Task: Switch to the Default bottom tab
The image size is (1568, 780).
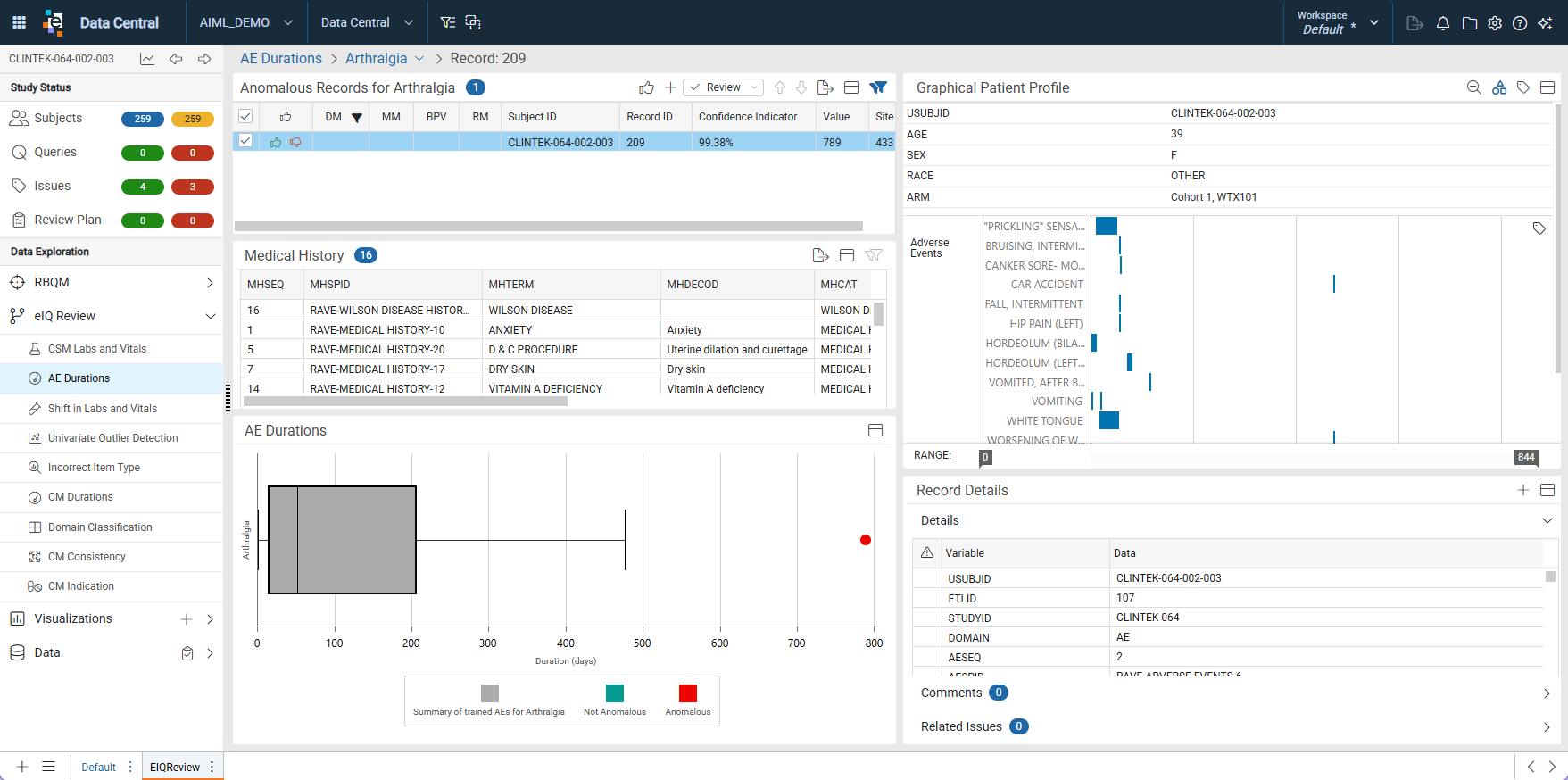Action: click(98, 767)
